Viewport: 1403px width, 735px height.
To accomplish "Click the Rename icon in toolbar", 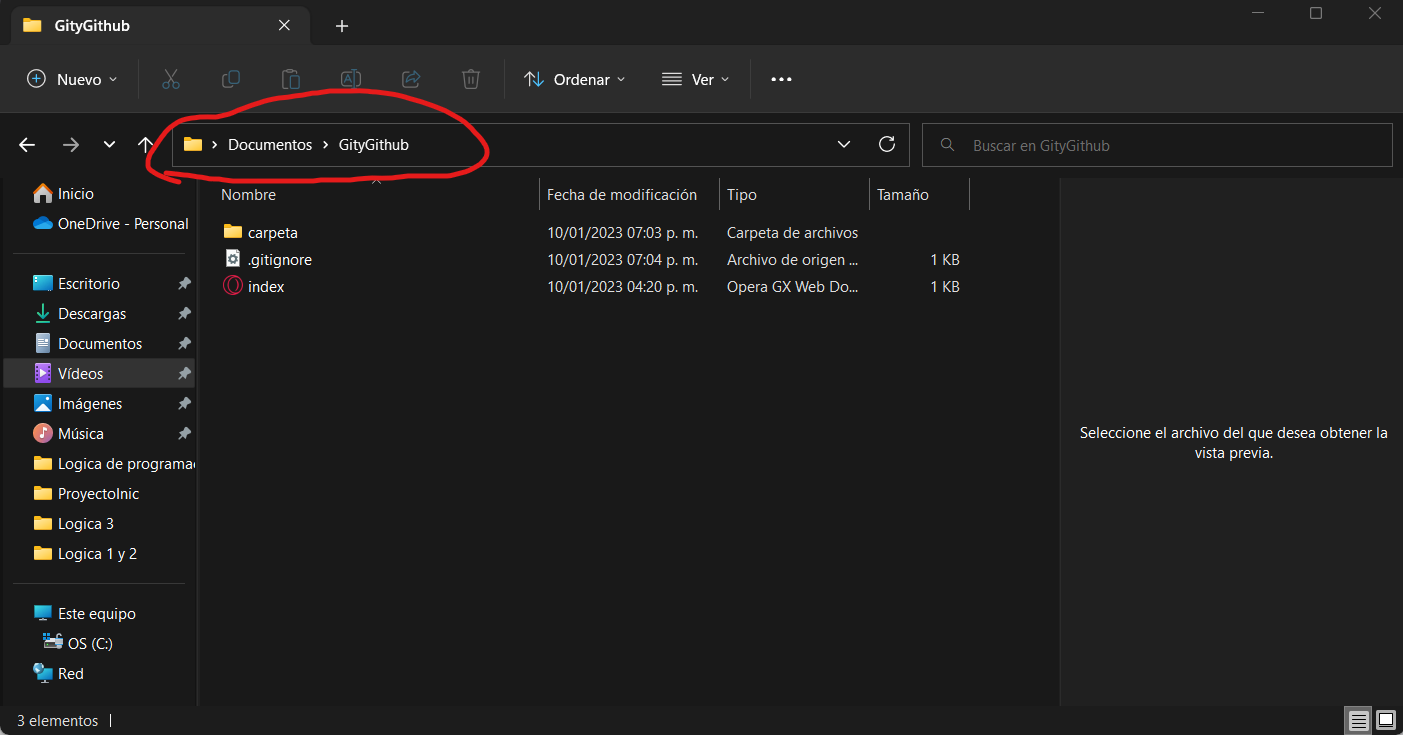I will point(351,79).
